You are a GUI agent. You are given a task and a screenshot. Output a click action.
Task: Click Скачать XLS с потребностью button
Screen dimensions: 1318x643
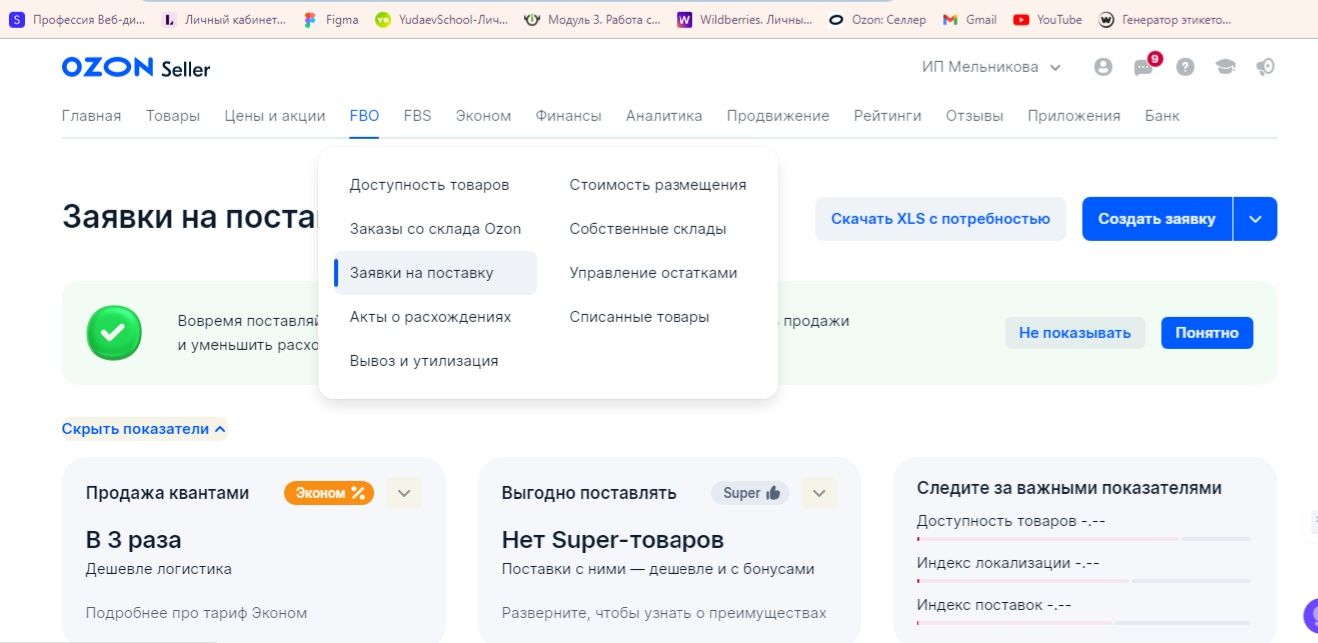click(941, 219)
